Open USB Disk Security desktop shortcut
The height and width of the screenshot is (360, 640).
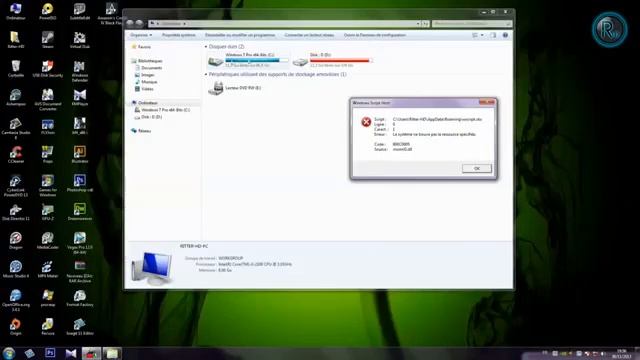[x=47, y=69]
